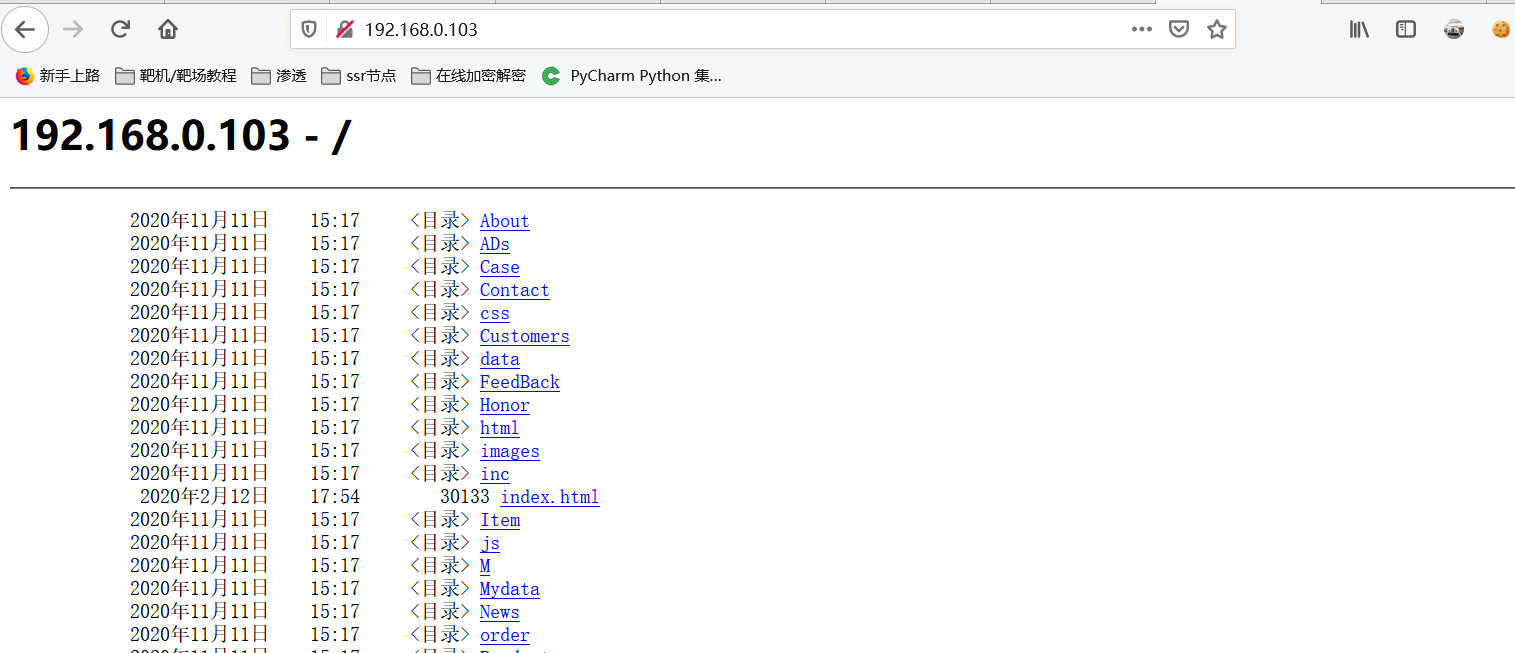
Task: Click the browser Back arrow button
Action: click(25, 29)
